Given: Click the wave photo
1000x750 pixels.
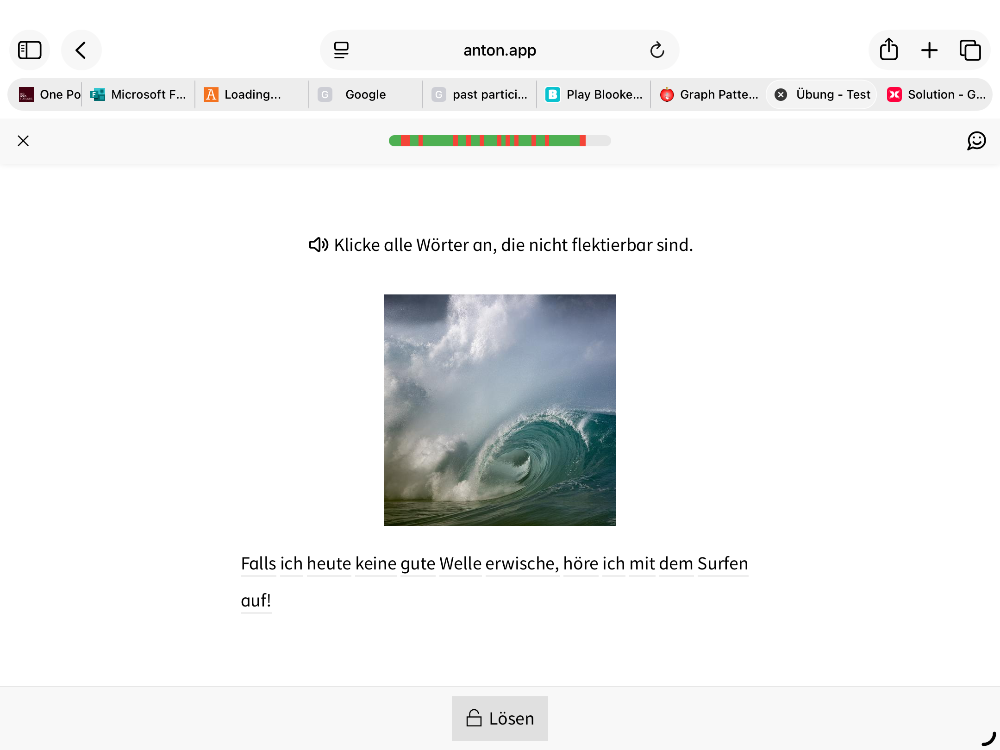Looking at the screenshot, I should 499,410.
